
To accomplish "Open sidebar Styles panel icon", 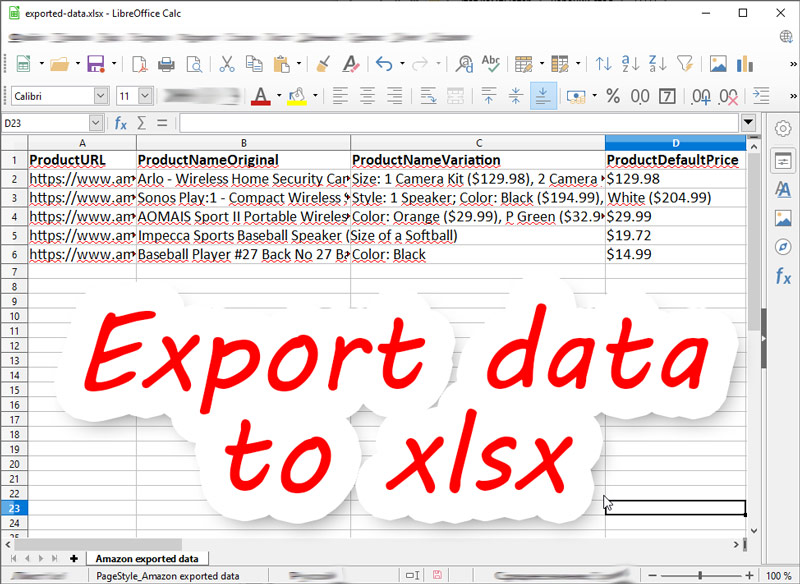I will pos(783,189).
